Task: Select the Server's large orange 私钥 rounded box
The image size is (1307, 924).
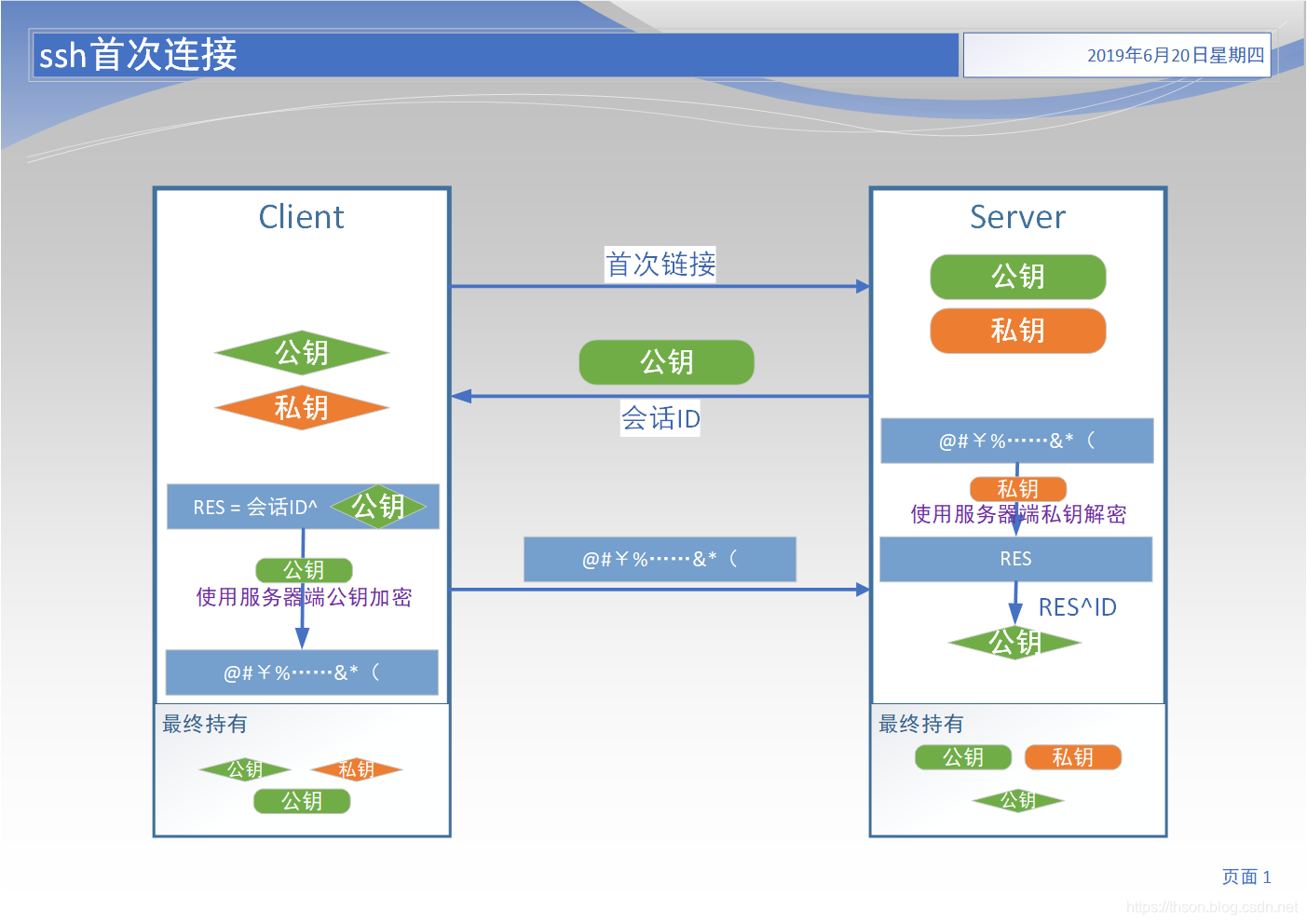Action: (x=1018, y=331)
